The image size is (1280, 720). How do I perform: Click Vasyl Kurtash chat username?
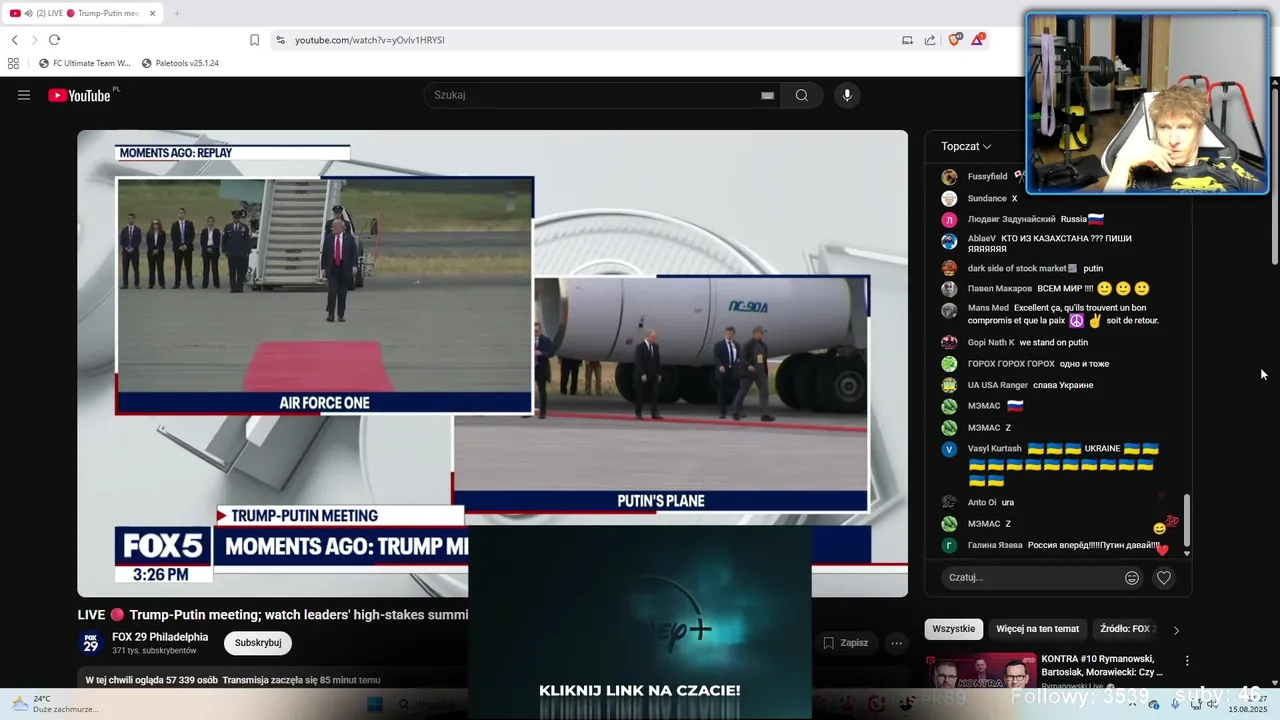[994, 449]
